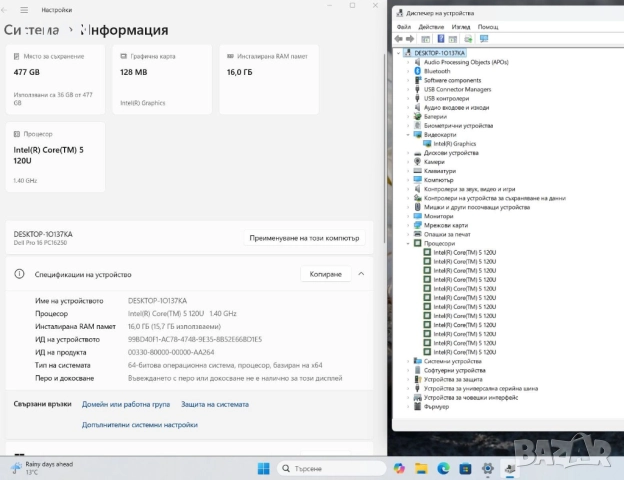Click the Settings window vertical scrollbar

[x=384, y=147]
